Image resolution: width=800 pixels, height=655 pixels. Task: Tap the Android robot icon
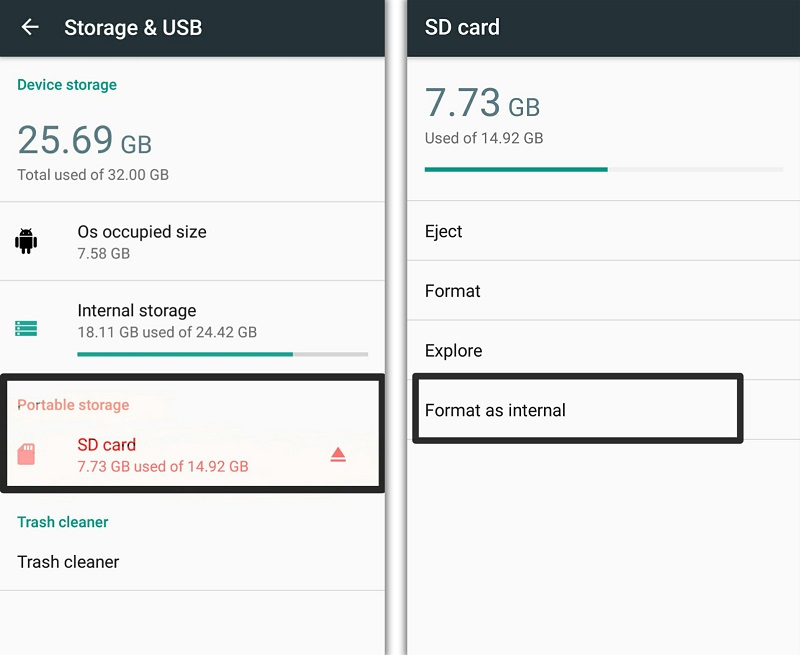(26, 241)
